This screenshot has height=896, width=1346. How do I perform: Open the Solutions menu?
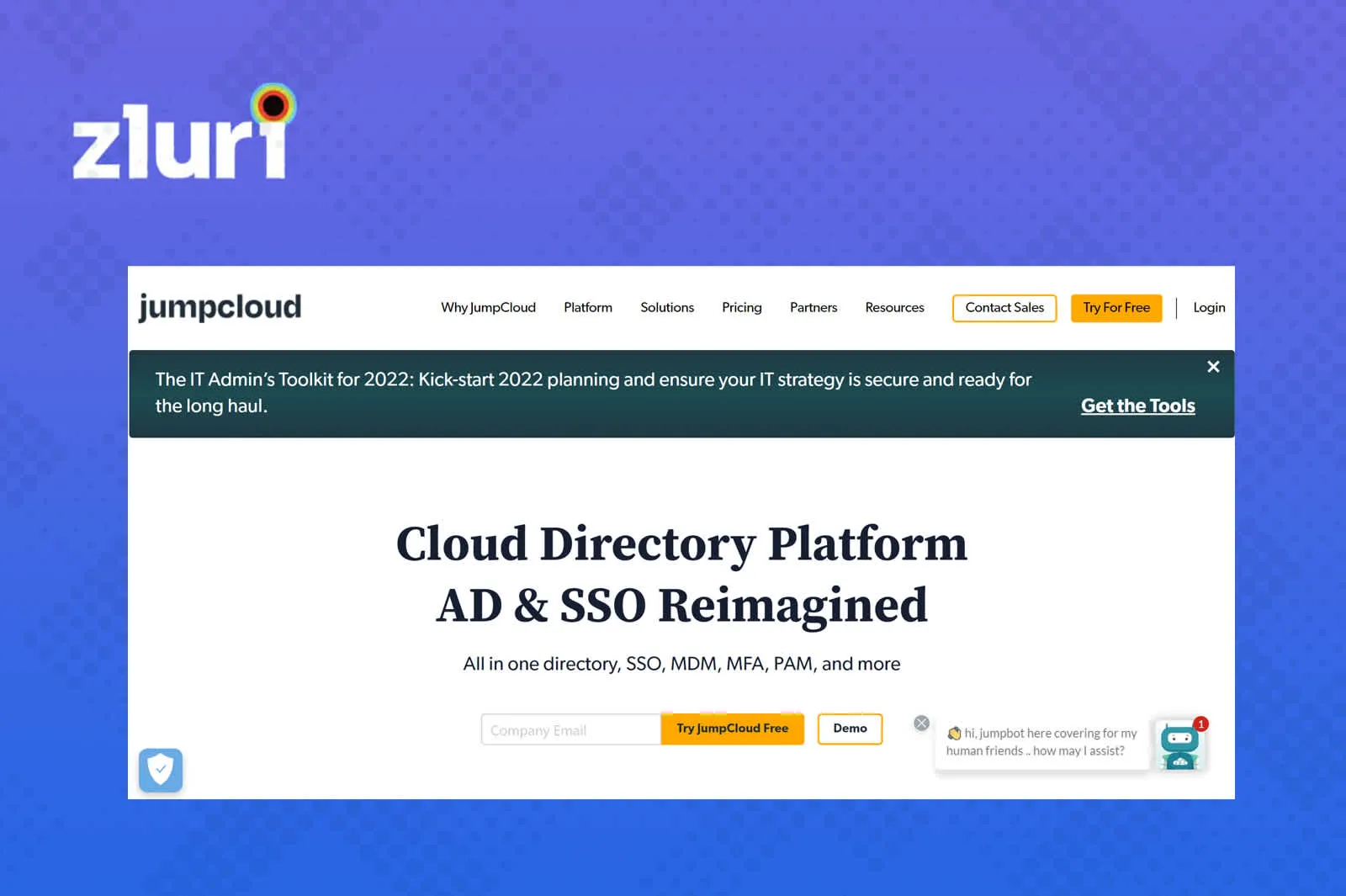(x=667, y=307)
